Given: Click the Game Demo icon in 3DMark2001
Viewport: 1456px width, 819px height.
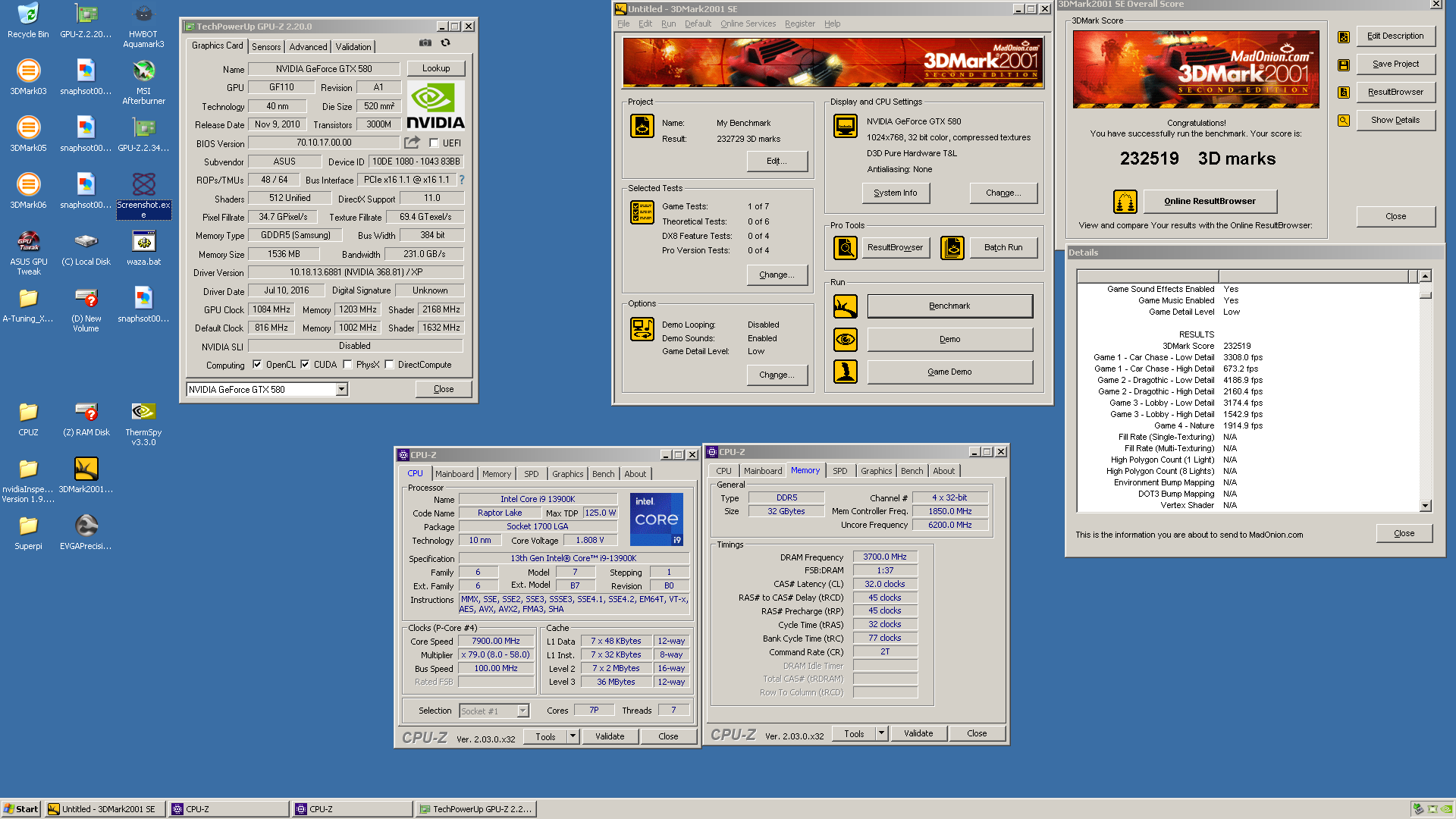Looking at the screenshot, I should click(845, 372).
